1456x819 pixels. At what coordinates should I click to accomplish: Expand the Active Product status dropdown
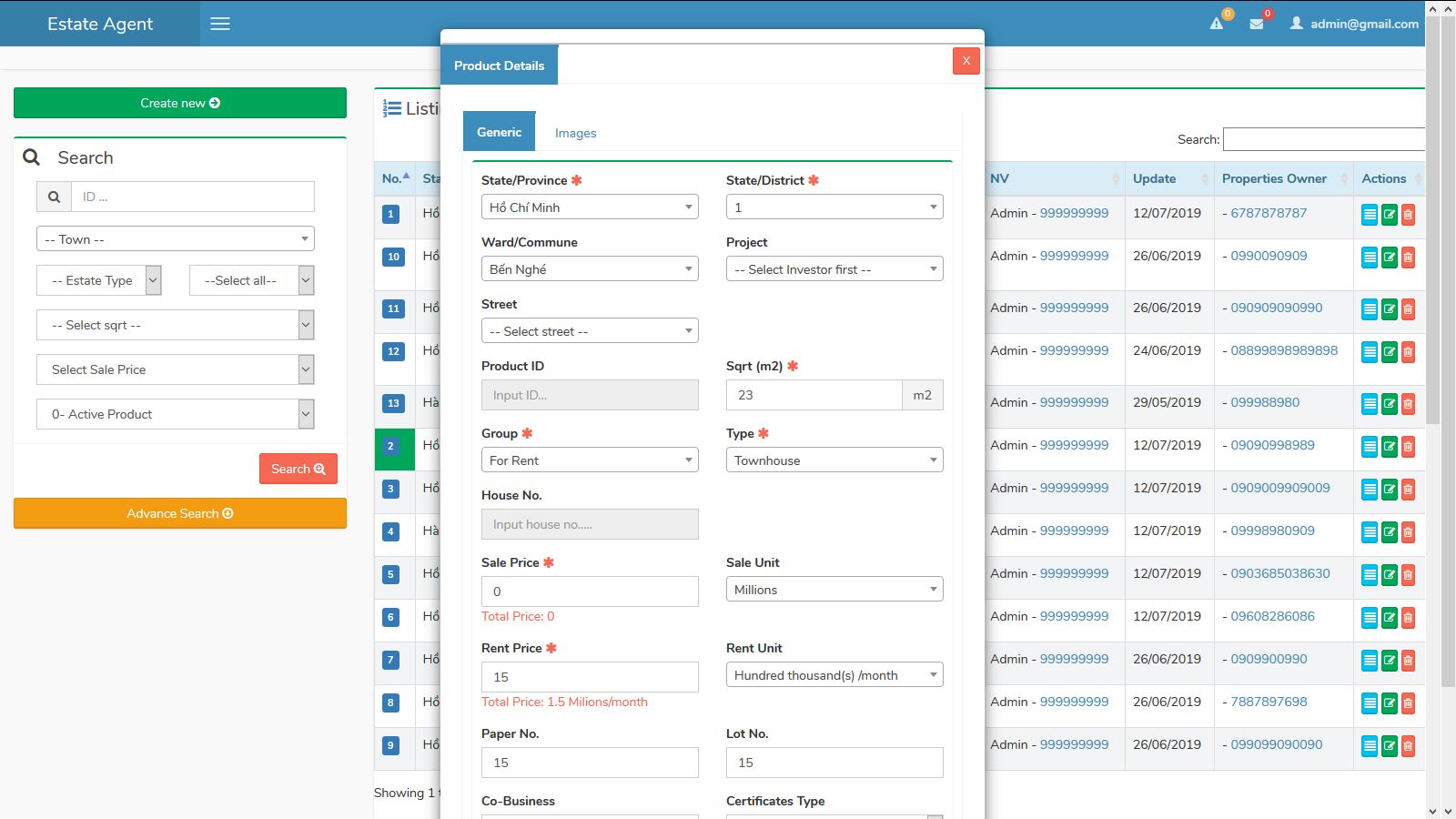coord(176,414)
